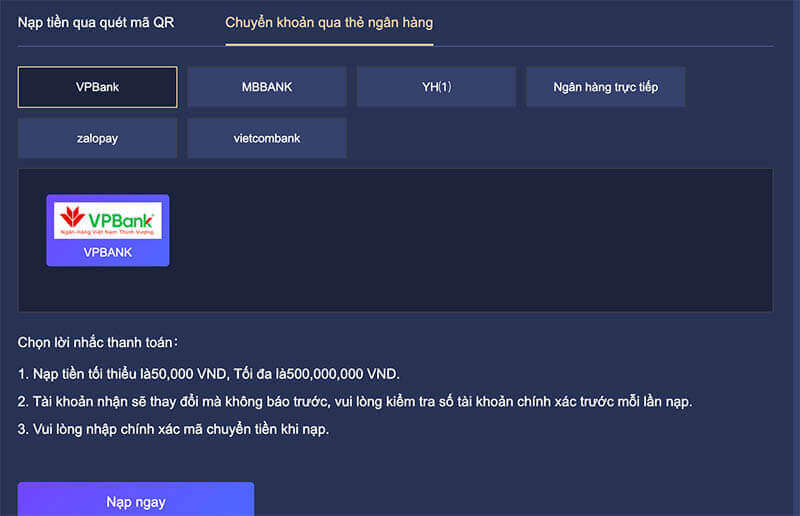Click note 2 about Tài khoản nhận
The height and width of the screenshot is (516, 800).
coord(355,402)
